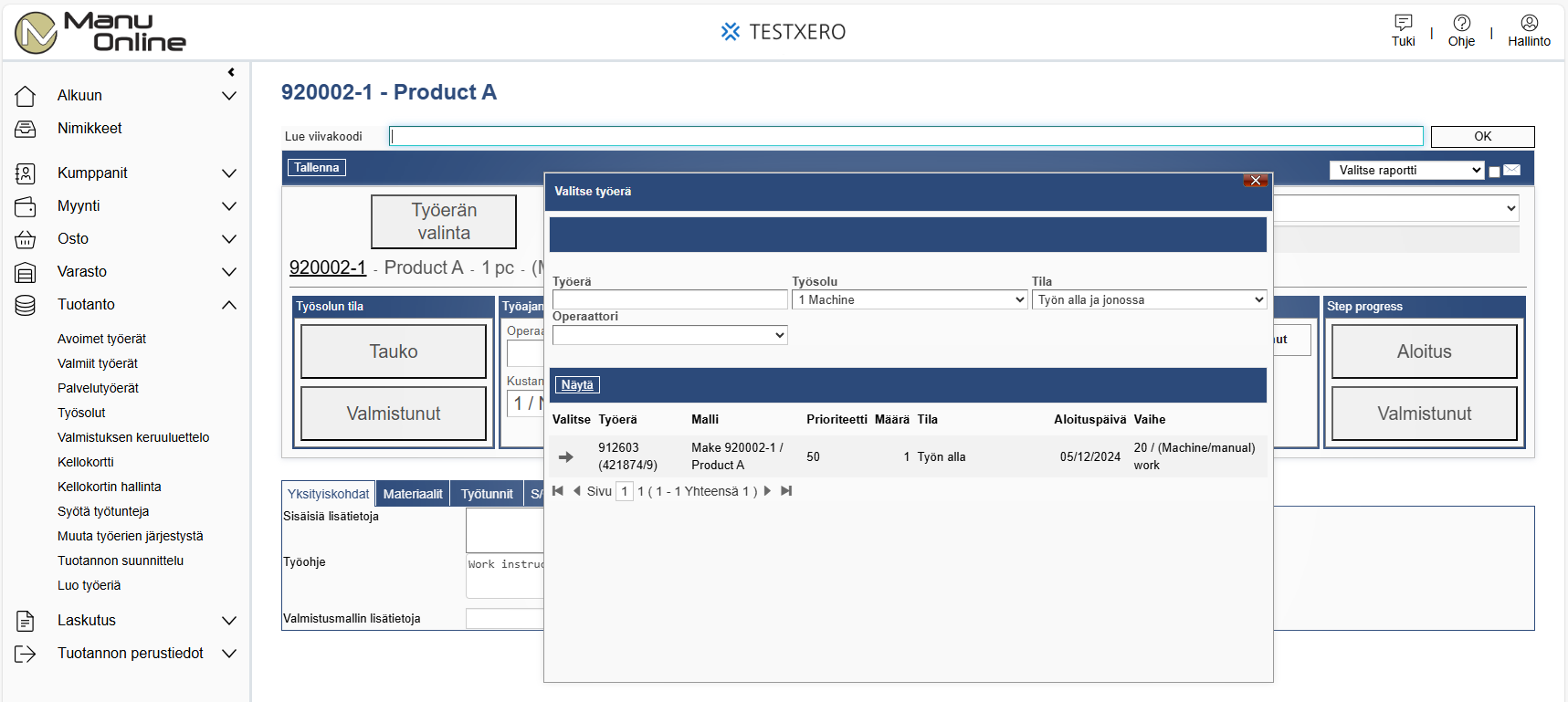Click the Manu Online logo
This screenshot has width=1568, height=702.
click(x=100, y=33)
